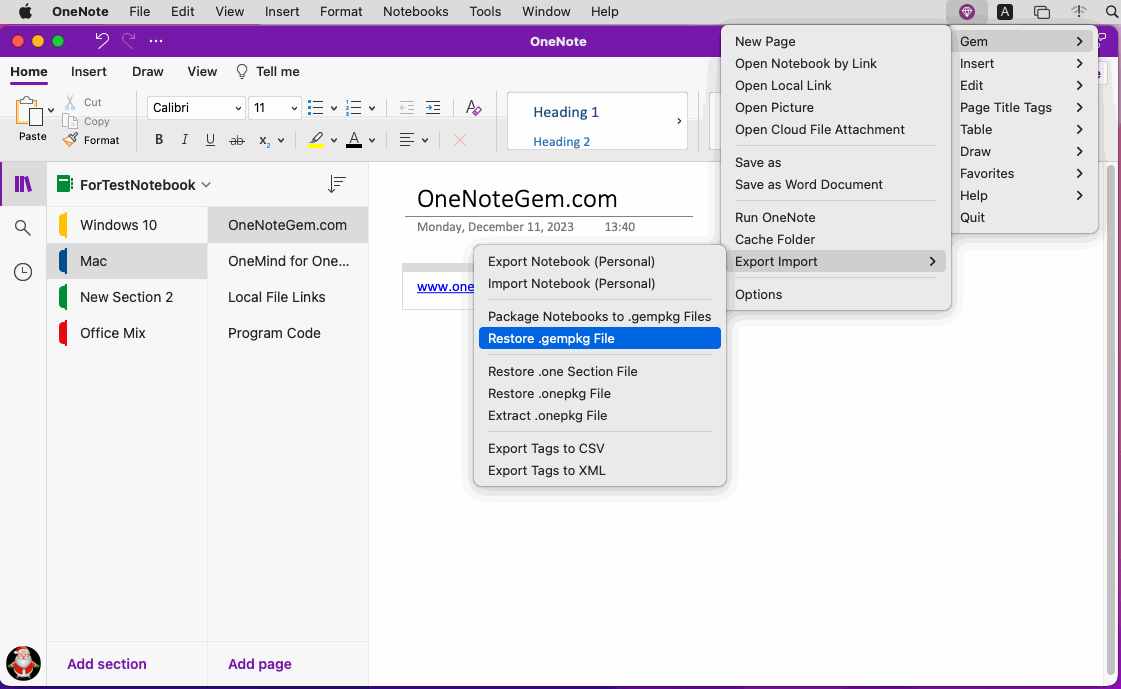Expand the styles gallery arrow
The width and height of the screenshot is (1121, 689).
click(678, 121)
